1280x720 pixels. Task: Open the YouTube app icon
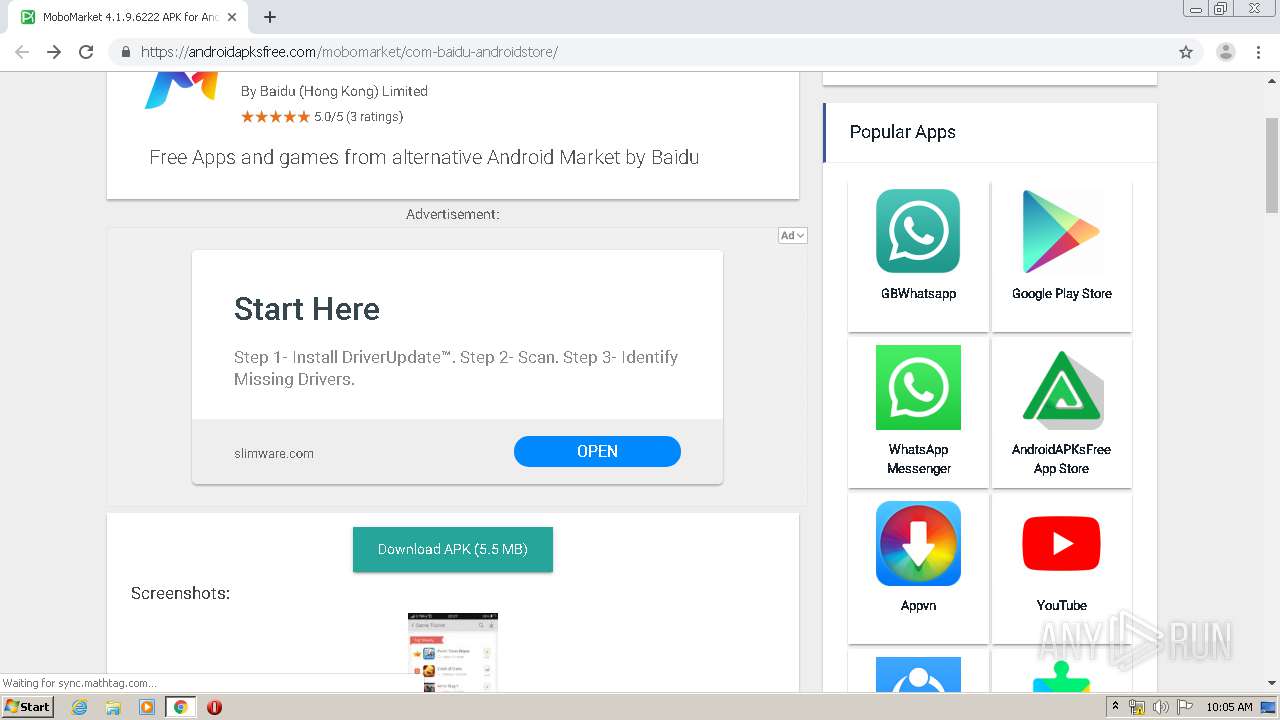pos(1061,543)
